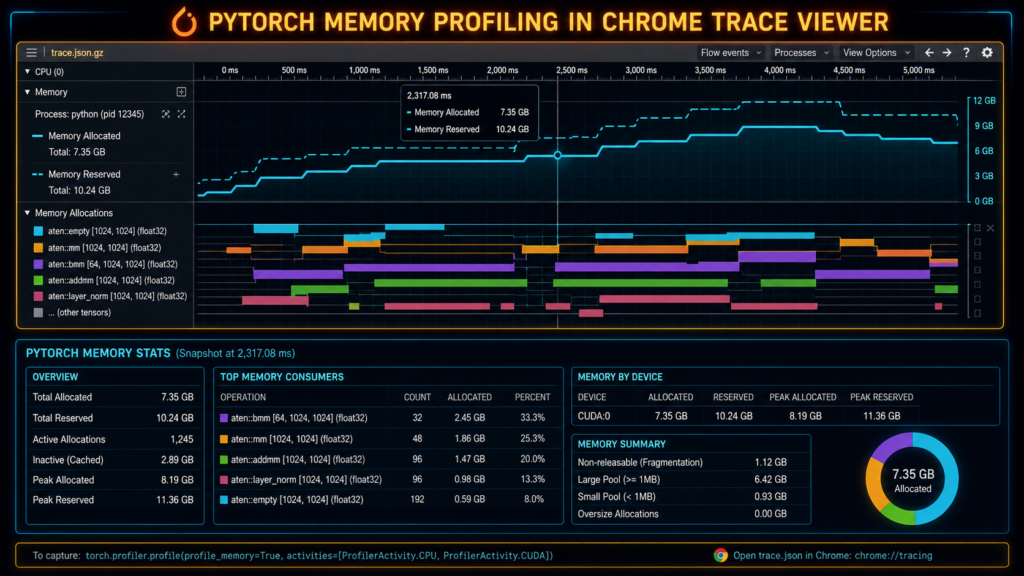The width and height of the screenshot is (1024, 576).
Task: Click the orange aten::mm legend color swatch
Action: 38,248
